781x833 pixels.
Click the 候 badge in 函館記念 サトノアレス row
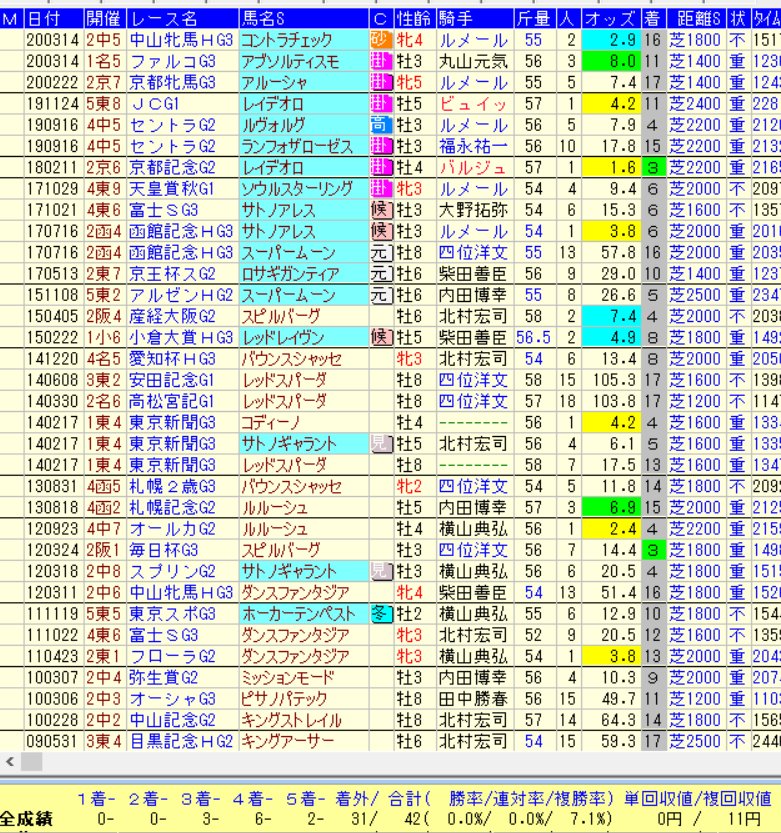[x=381, y=231]
